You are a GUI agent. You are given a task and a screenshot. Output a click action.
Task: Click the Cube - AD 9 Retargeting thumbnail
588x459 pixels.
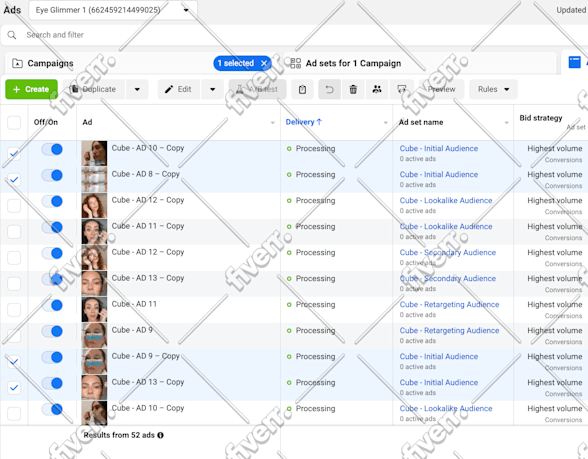(x=94, y=335)
